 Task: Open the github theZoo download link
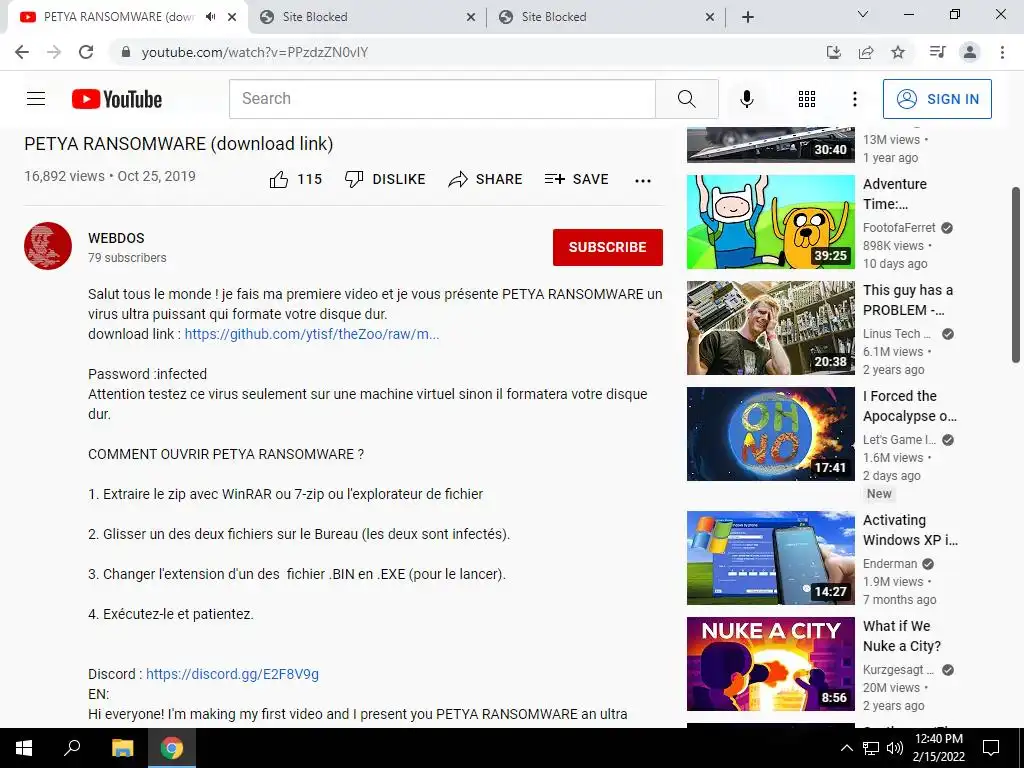pyautogui.click(x=312, y=334)
